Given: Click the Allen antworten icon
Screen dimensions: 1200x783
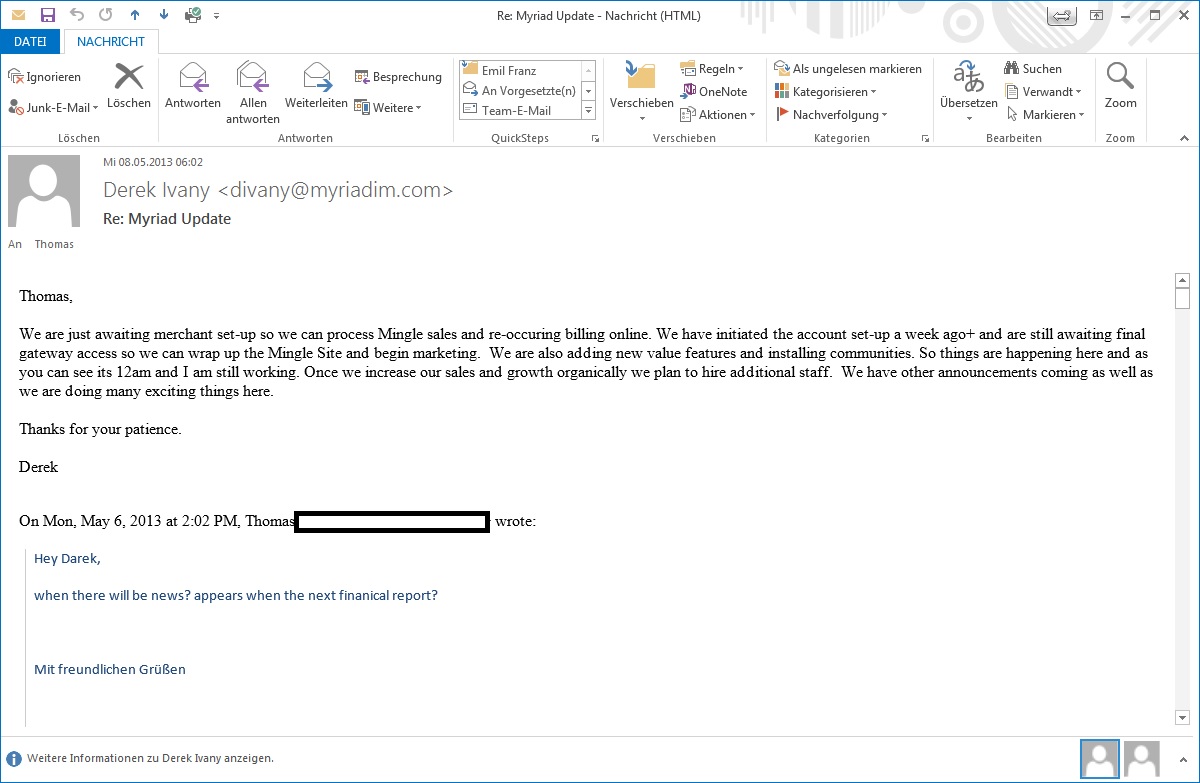Looking at the screenshot, I should point(252,88).
